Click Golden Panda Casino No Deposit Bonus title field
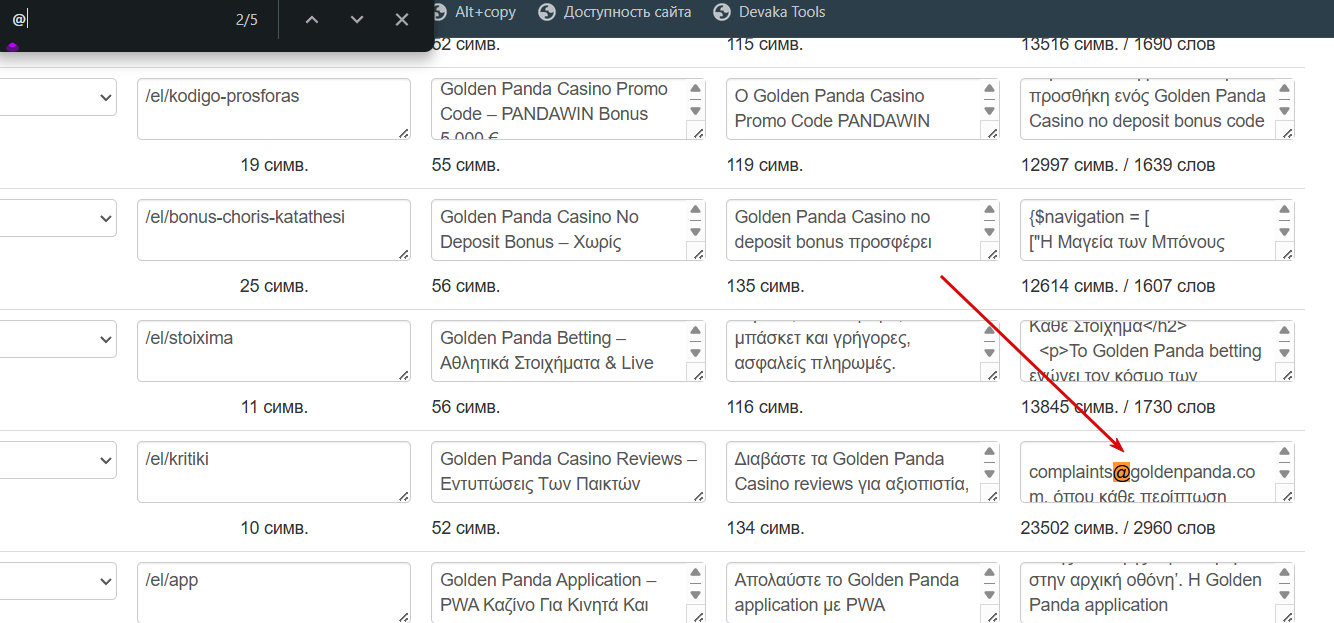Image resolution: width=1334 pixels, height=623 pixels. [568, 230]
